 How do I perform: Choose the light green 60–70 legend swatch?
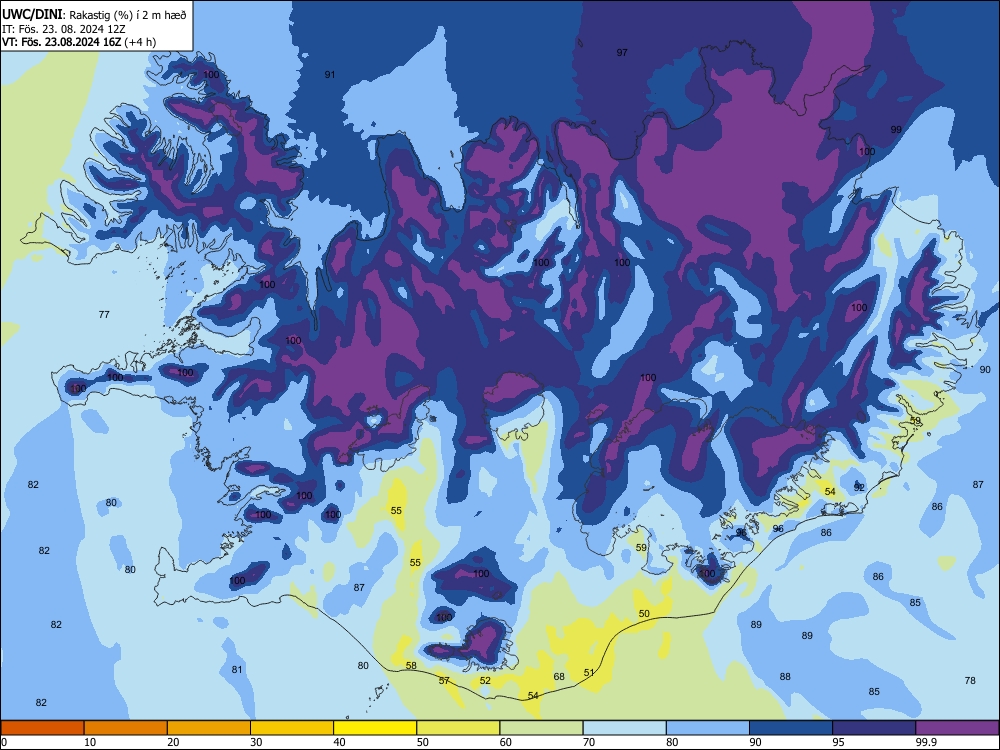(x=541, y=728)
